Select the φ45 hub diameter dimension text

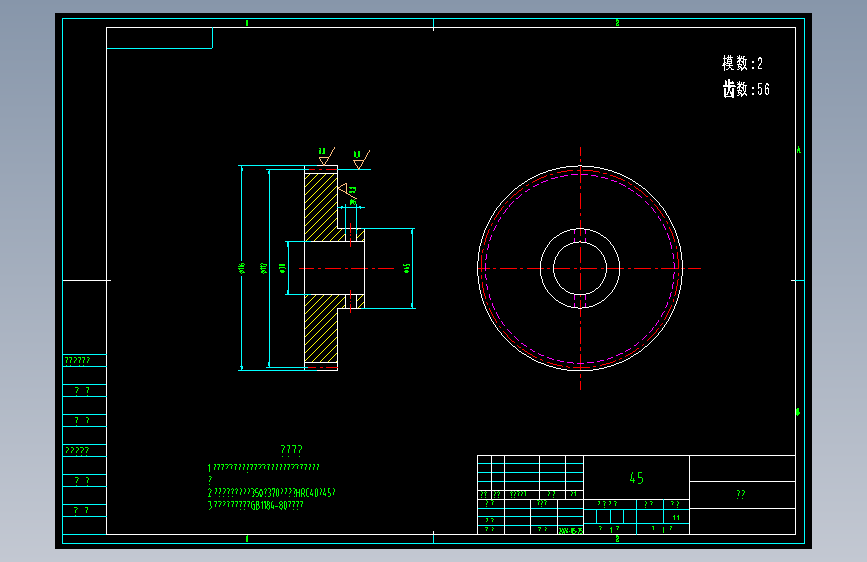[x=407, y=268]
